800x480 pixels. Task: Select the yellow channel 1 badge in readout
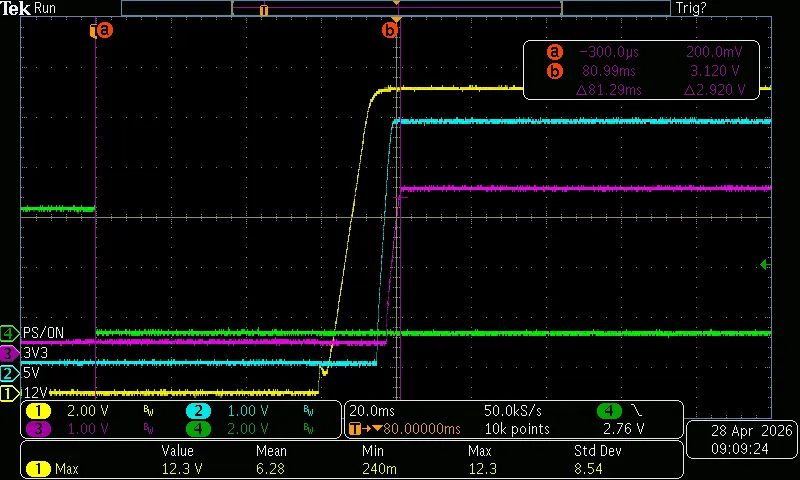coord(38,411)
